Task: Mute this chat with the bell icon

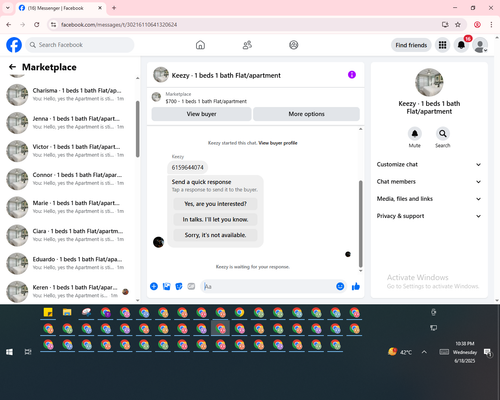Action: [415, 134]
